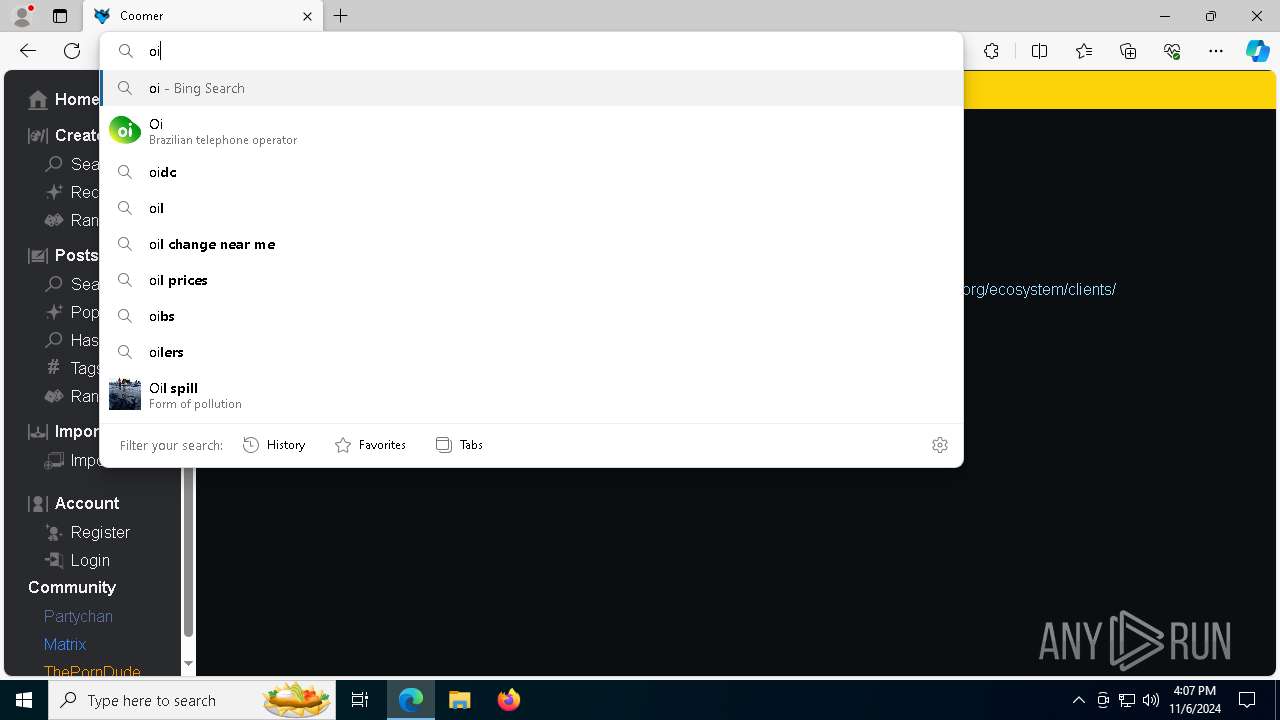Open Split screen view icon
Image resolution: width=1280 pixels, height=720 pixels.
tap(1039, 51)
